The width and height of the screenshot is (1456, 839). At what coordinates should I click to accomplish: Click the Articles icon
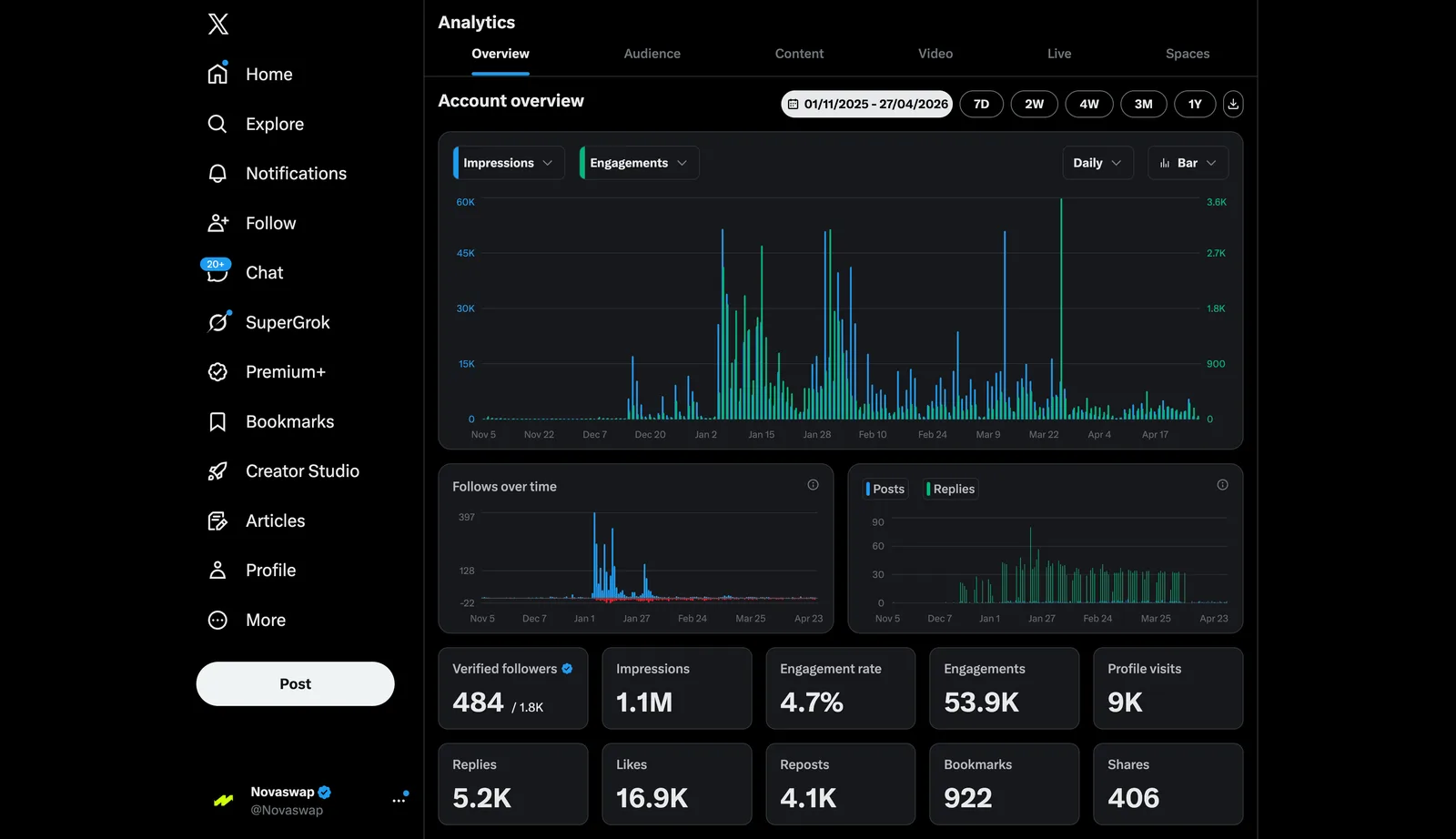pyautogui.click(x=217, y=521)
